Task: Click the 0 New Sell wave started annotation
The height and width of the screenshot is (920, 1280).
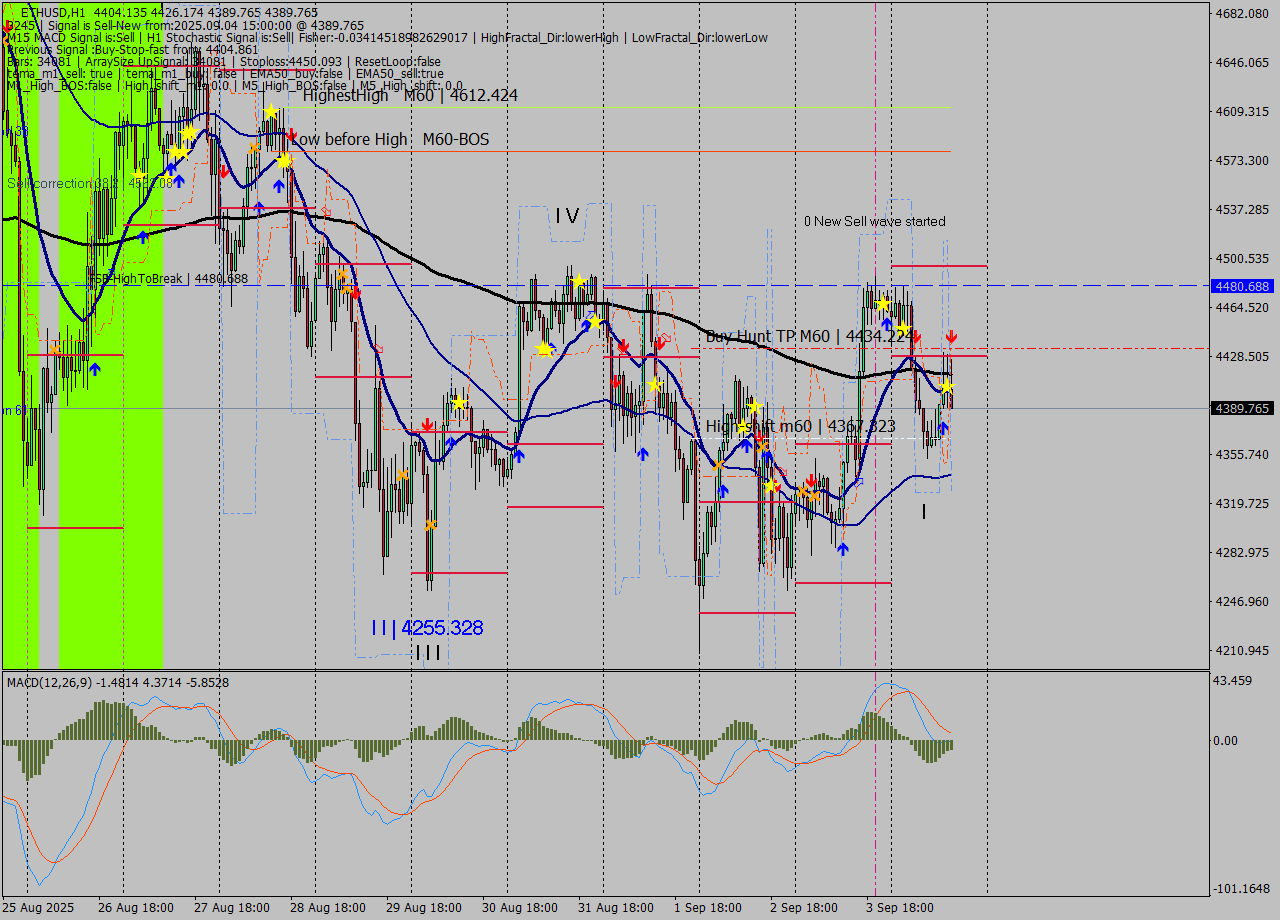Action: pyautogui.click(x=875, y=221)
